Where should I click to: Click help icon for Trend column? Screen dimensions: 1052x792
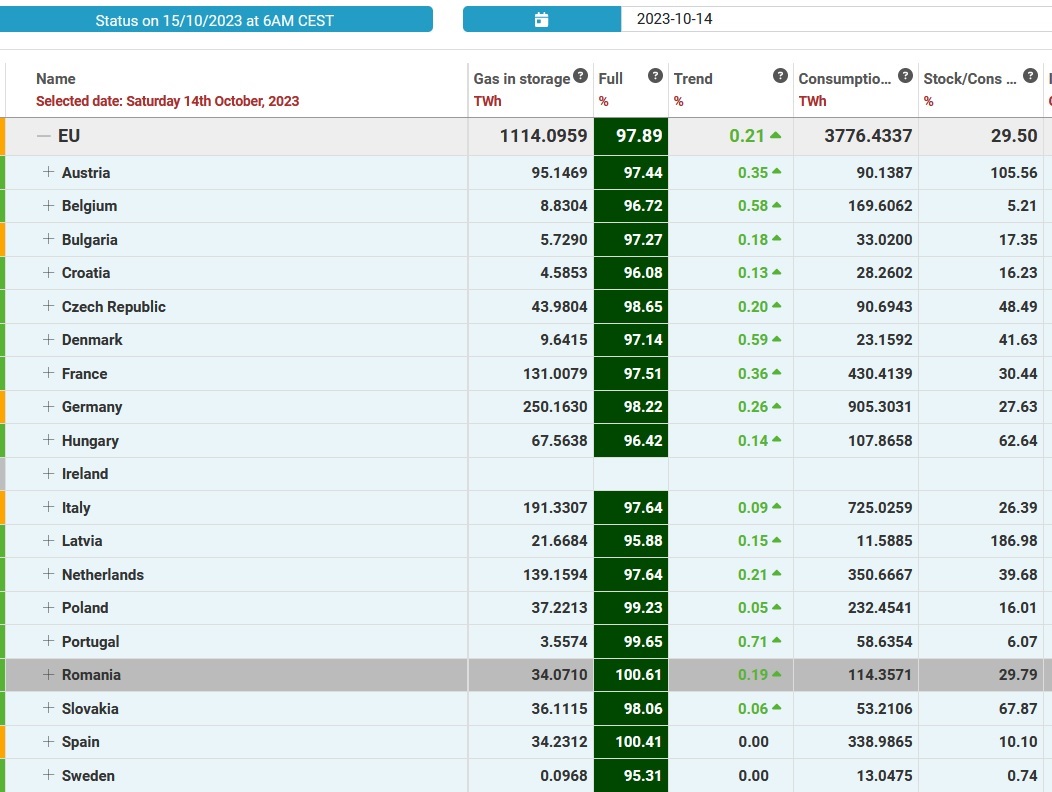tap(780, 76)
